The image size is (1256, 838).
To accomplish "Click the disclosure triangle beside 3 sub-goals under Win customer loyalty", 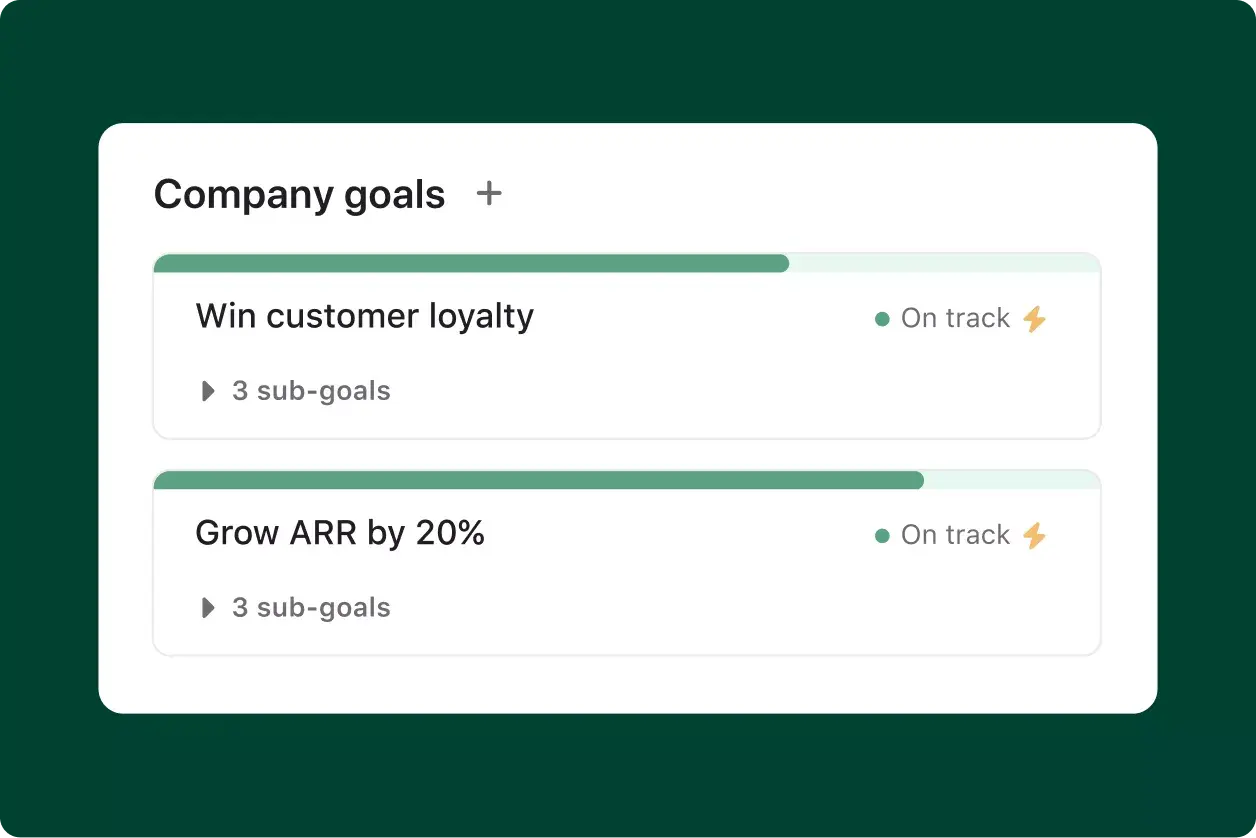I will click(207, 391).
